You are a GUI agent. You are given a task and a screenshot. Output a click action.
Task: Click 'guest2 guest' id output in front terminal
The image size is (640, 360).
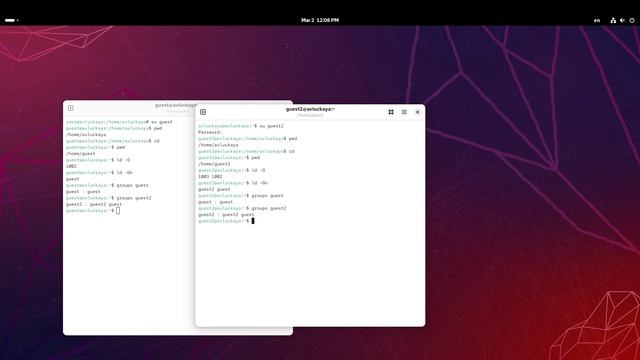click(214, 189)
